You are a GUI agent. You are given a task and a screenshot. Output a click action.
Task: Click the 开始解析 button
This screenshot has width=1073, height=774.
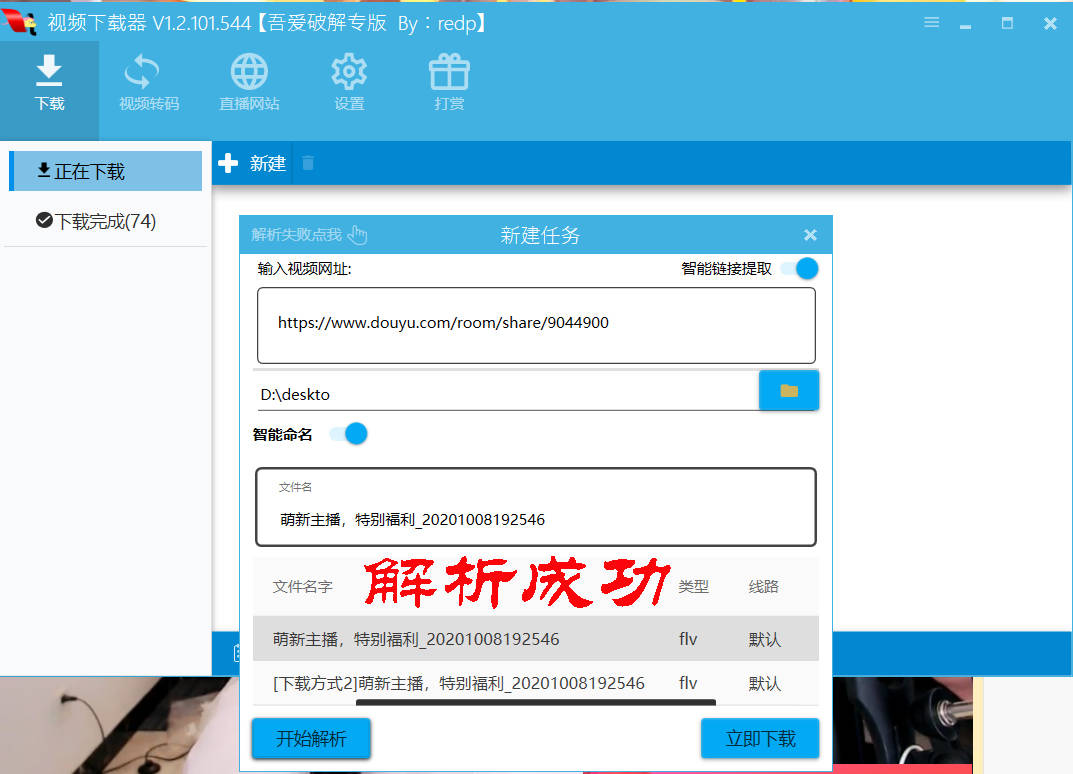pyautogui.click(x=311, y=738)
